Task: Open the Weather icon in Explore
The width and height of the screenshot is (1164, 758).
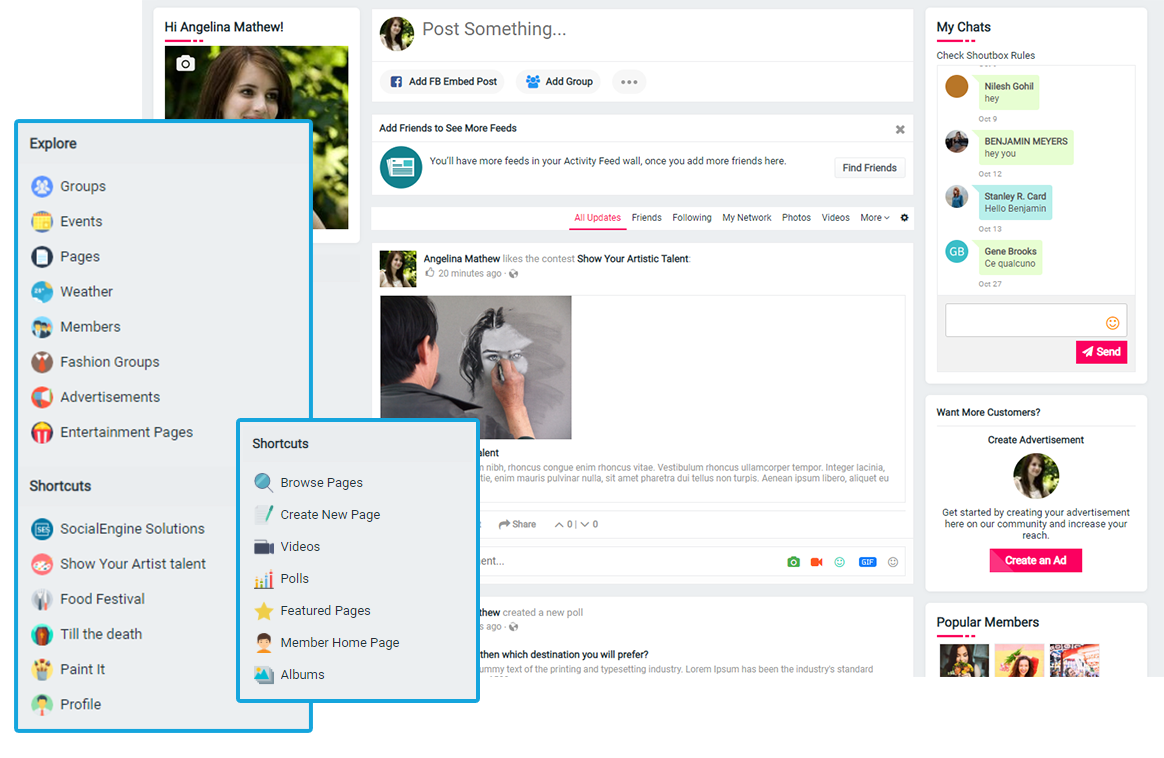Action: (x=41, y=292)
